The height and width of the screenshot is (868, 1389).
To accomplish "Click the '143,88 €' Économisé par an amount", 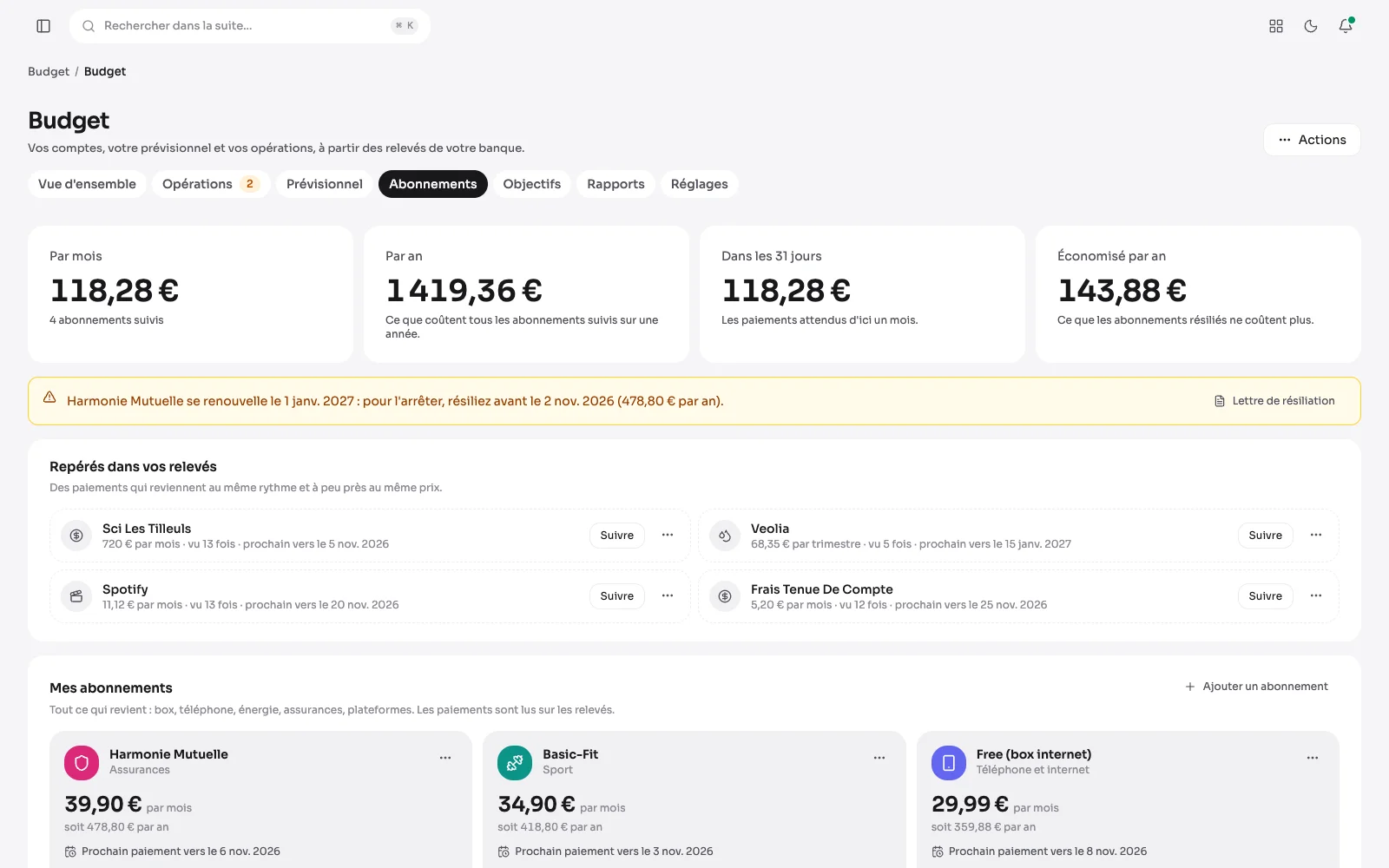I will [x=1122, y=291].
